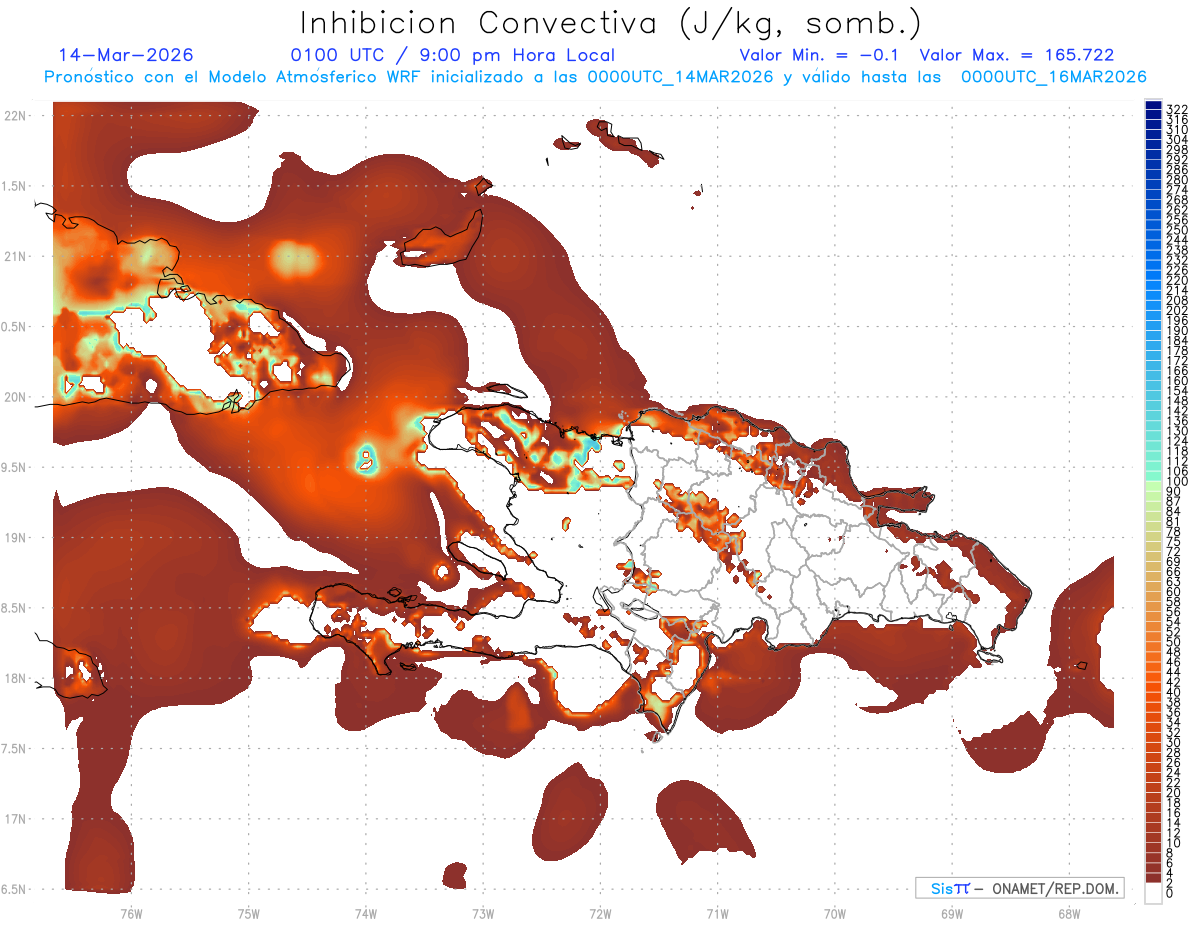Select the dark blue 322 legend swatch
The image size is (1200, 927).
[x=1153, y=106]
